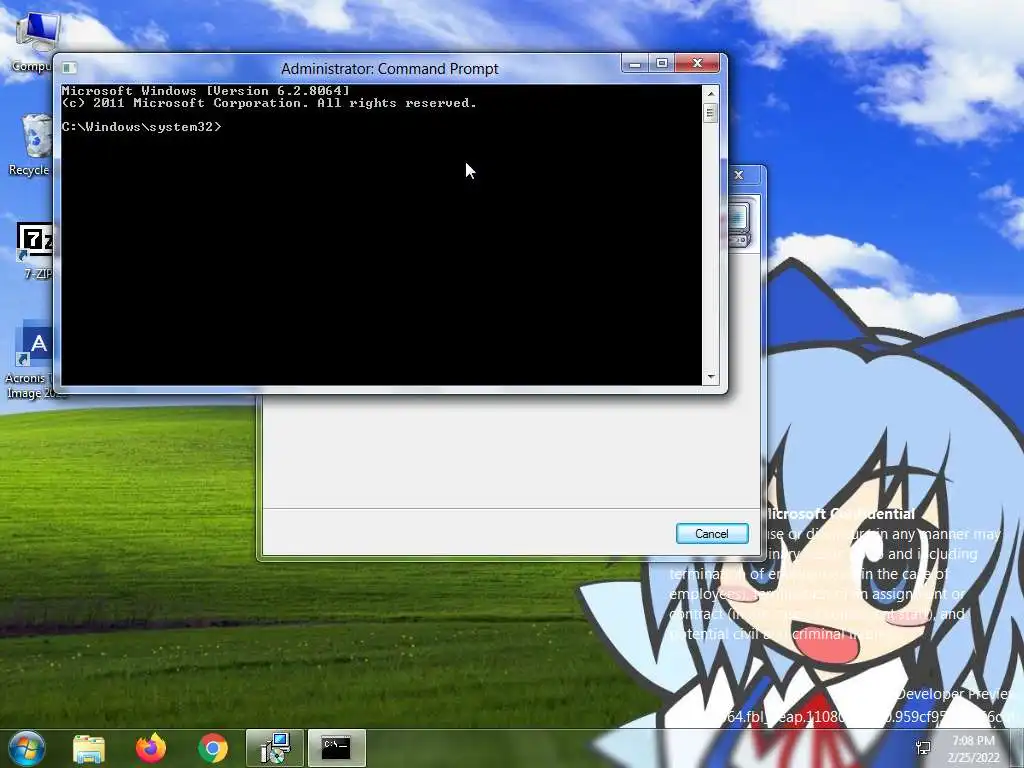Select the Command Prompt taskbar button
Viewport: 1024px width, 768px height.
click(336, 748)
